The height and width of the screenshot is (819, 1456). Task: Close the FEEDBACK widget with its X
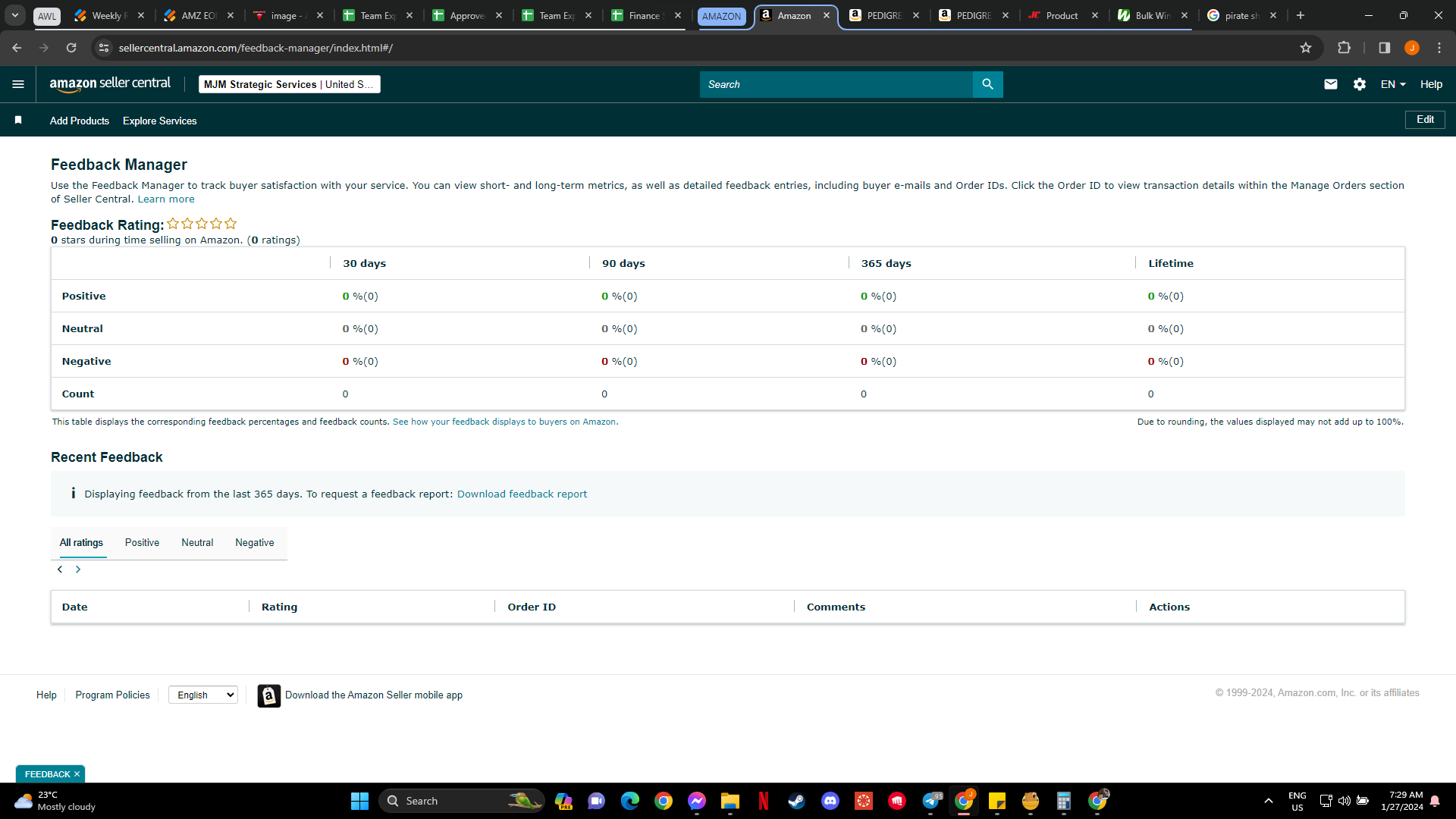coord(77,774)
